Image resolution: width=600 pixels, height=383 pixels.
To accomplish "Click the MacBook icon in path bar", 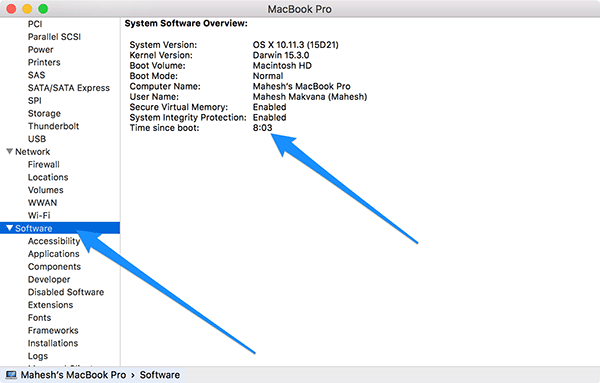I will [11, 375].
